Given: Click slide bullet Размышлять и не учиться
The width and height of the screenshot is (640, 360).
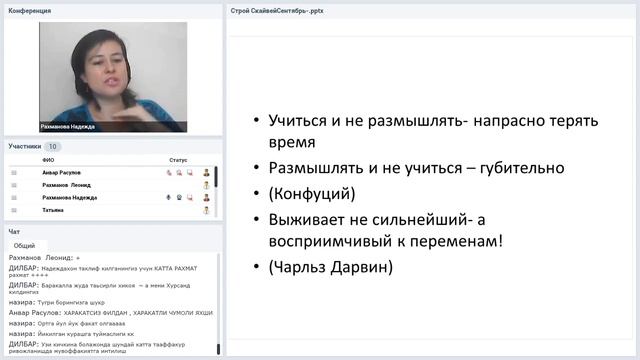Looking at the screenshot, I should [416, 168].
